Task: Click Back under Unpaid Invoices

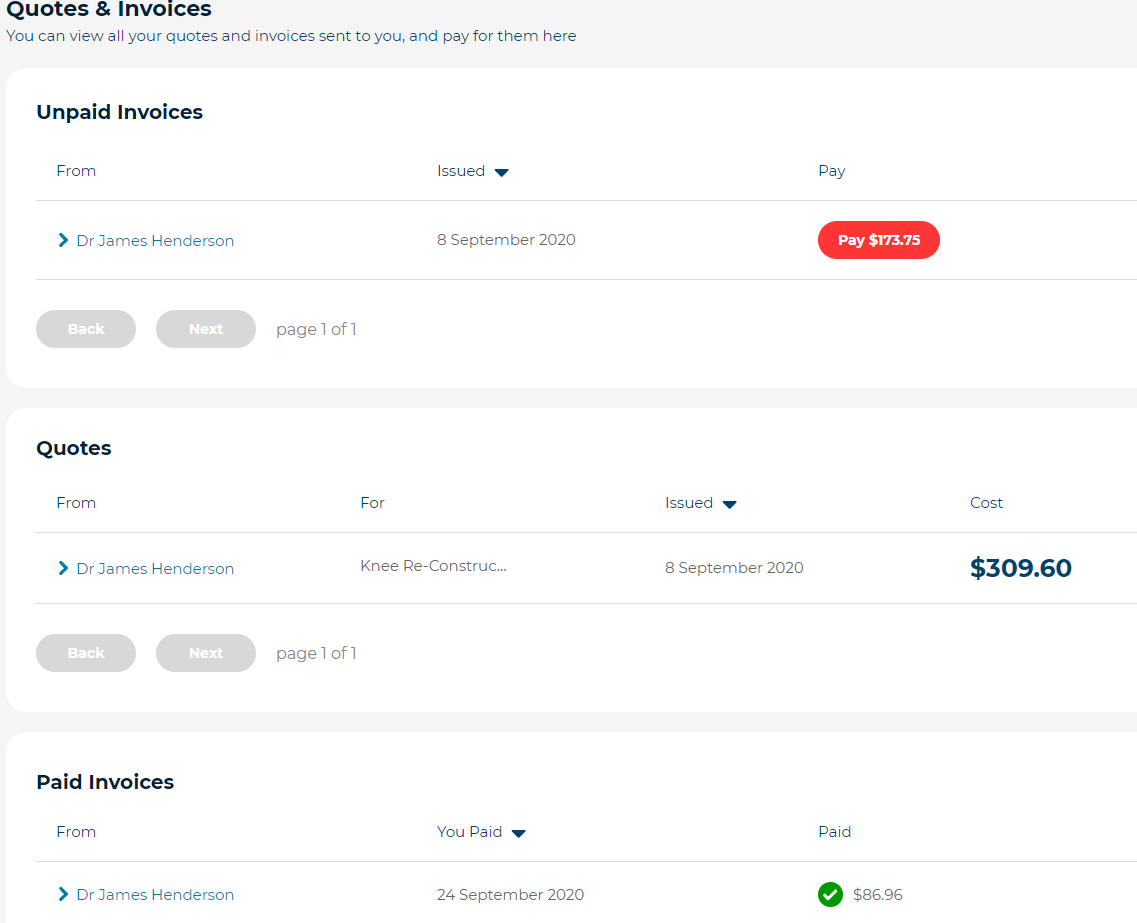Action: (85, 328)
